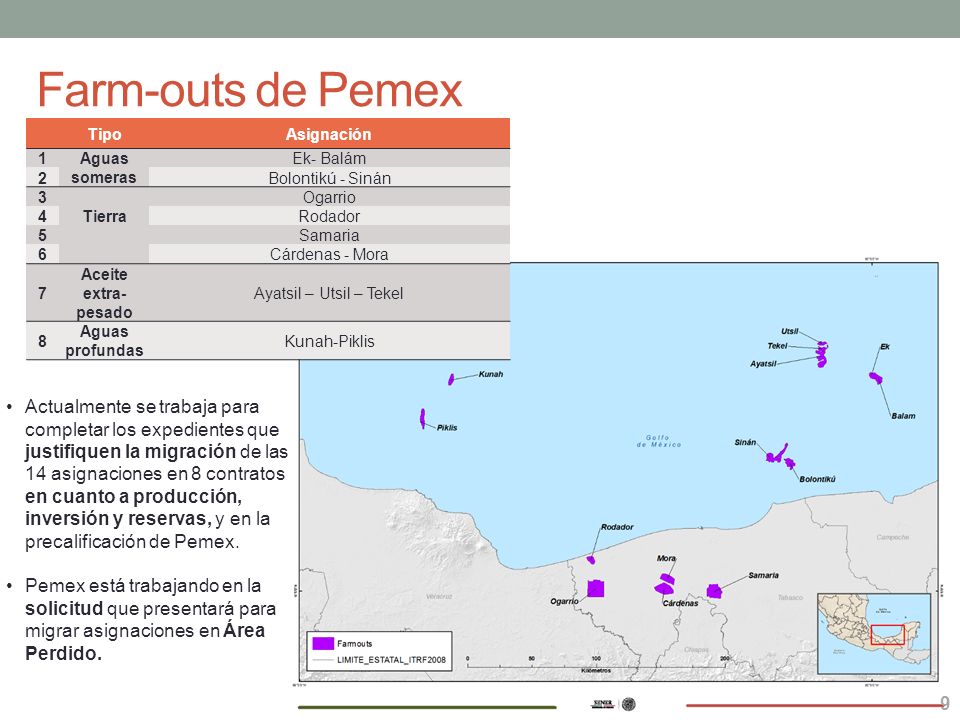Click the Ayatsil label on the map
Image resolution: width=960 pixels, height=720 pixels.
point(763,364)
